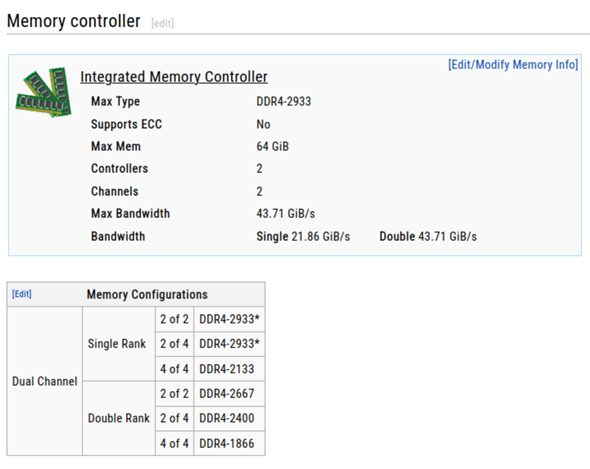590x469 pixels.
Task: Click the DDR4-2667 table cell
Action: (x=229, y=394)
